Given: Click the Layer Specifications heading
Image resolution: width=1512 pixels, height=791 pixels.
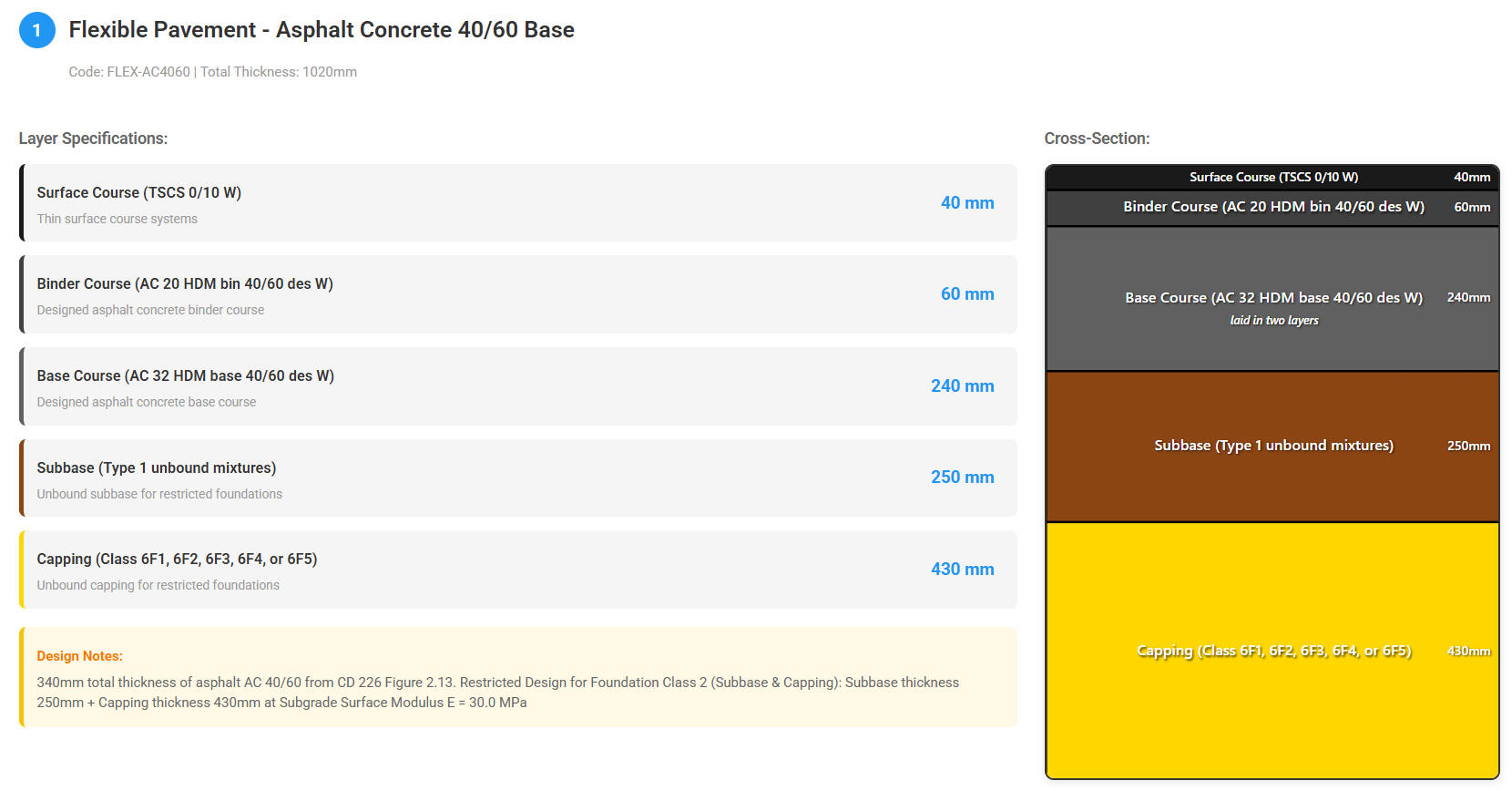Looking at the screenshot, I should click(93, 139).
